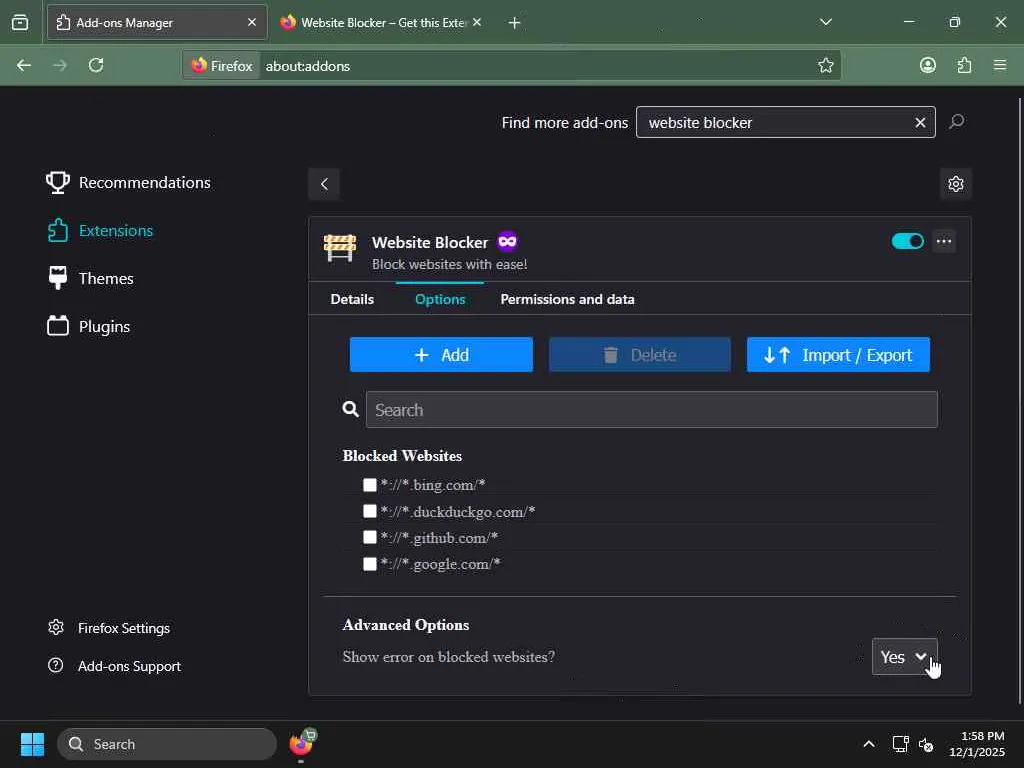Click the *.google.com entry text
This screenshot has width=1024, height=768.
pos(441,564)
